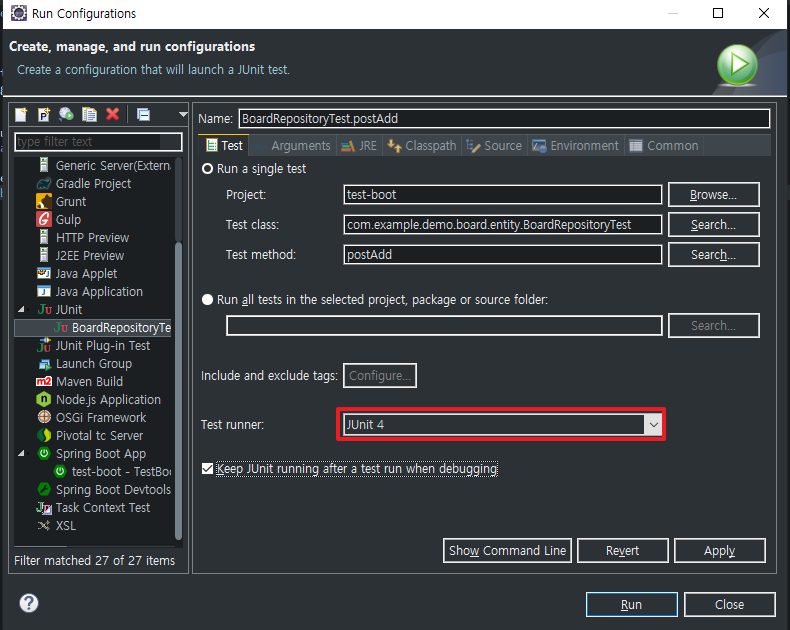
Task: Select the Maven Build m2 icon
Action: [44, 382]
